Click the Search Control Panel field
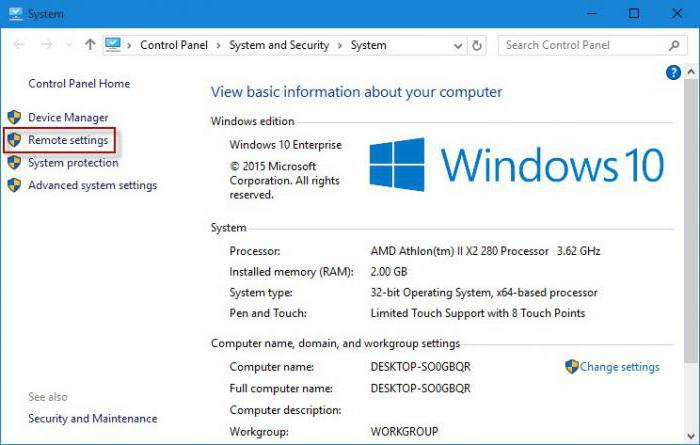The height and width of the screenshot is (445, 700). click(580, 45)
